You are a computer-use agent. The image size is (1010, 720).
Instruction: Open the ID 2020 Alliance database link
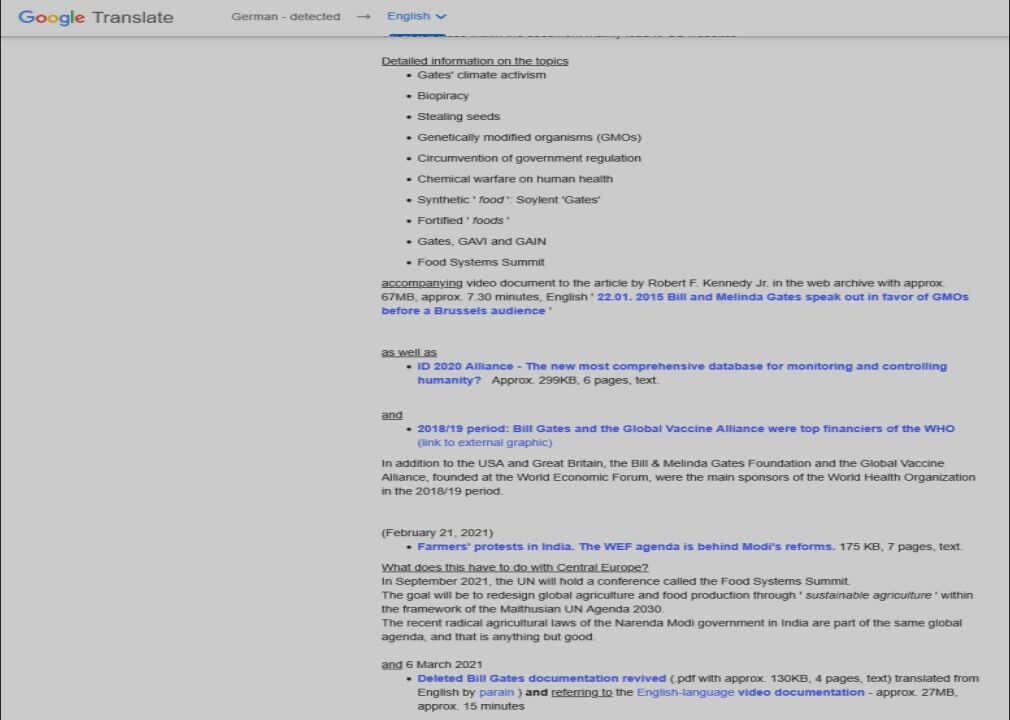coord(682,373)
